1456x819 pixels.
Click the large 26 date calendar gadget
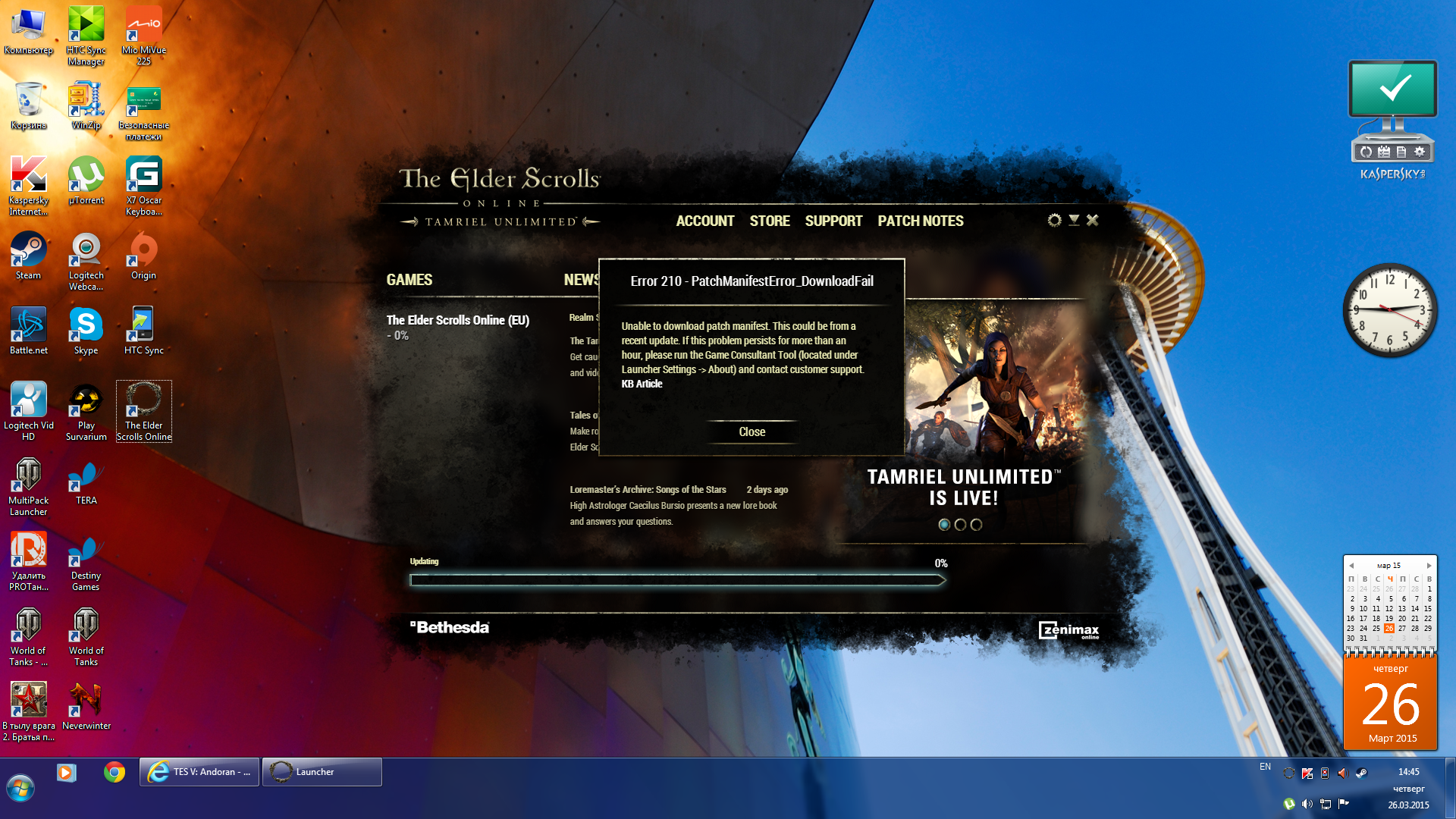(x=1391, y=703)
